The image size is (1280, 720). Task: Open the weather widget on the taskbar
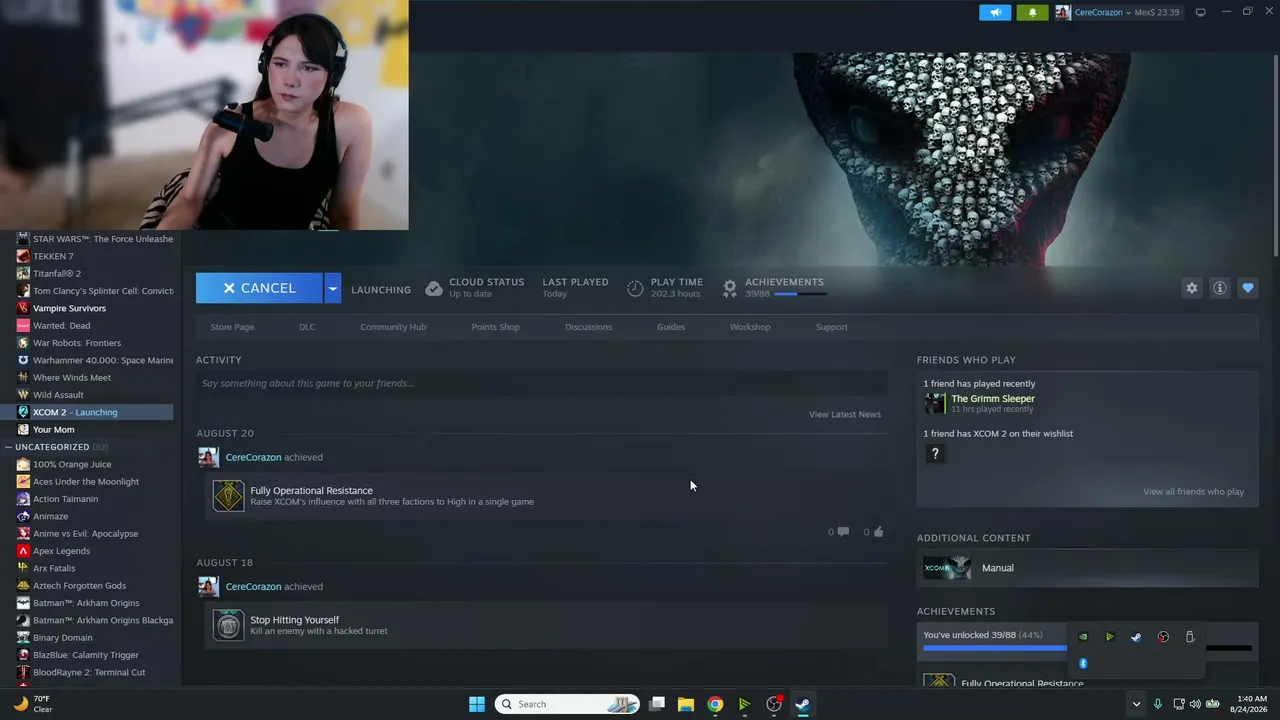coord(33,704)
